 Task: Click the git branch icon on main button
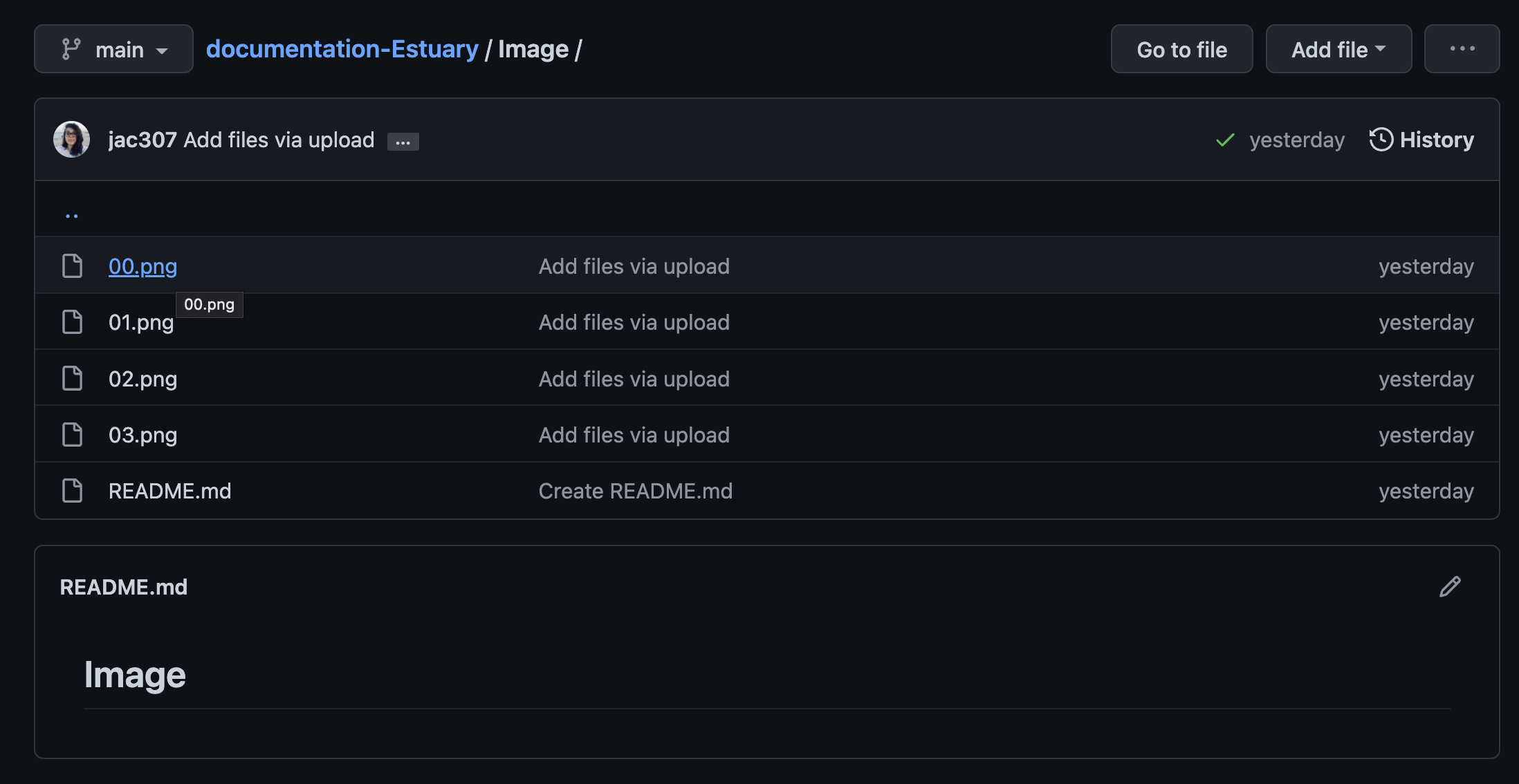pos(71,49)
